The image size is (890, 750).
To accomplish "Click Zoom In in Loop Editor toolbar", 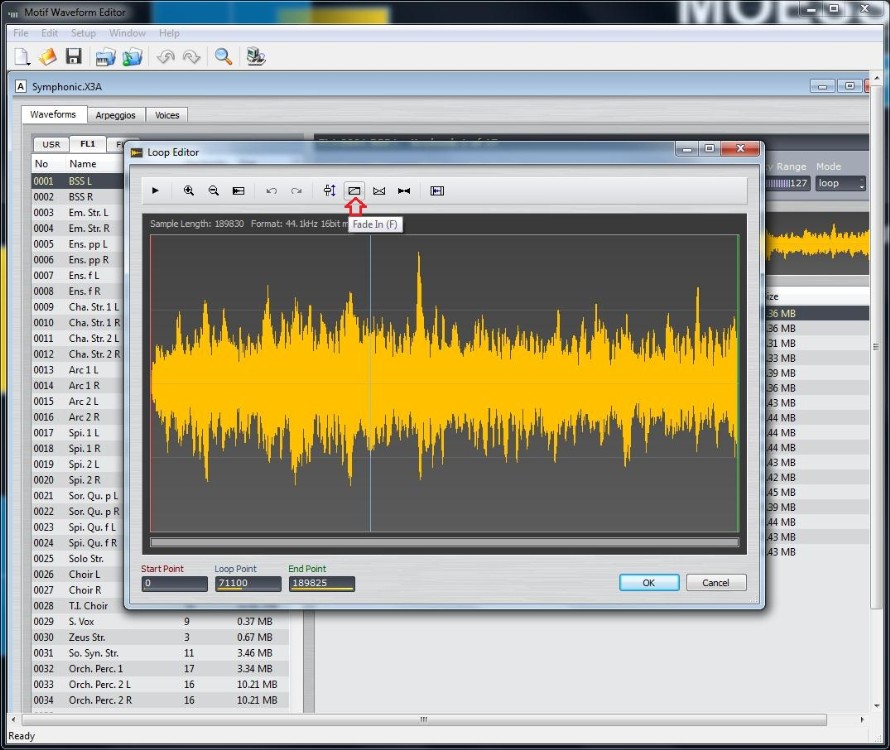I will point(188,191).
